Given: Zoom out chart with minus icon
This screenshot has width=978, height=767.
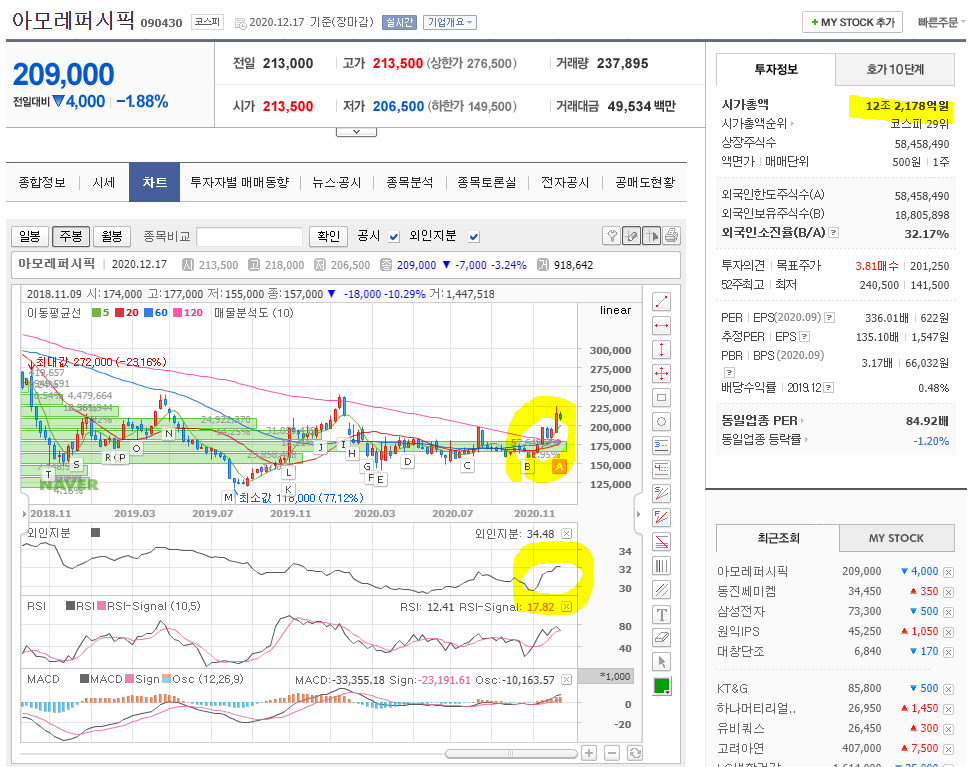Looking at the screenshot, I should coord(612,753).
